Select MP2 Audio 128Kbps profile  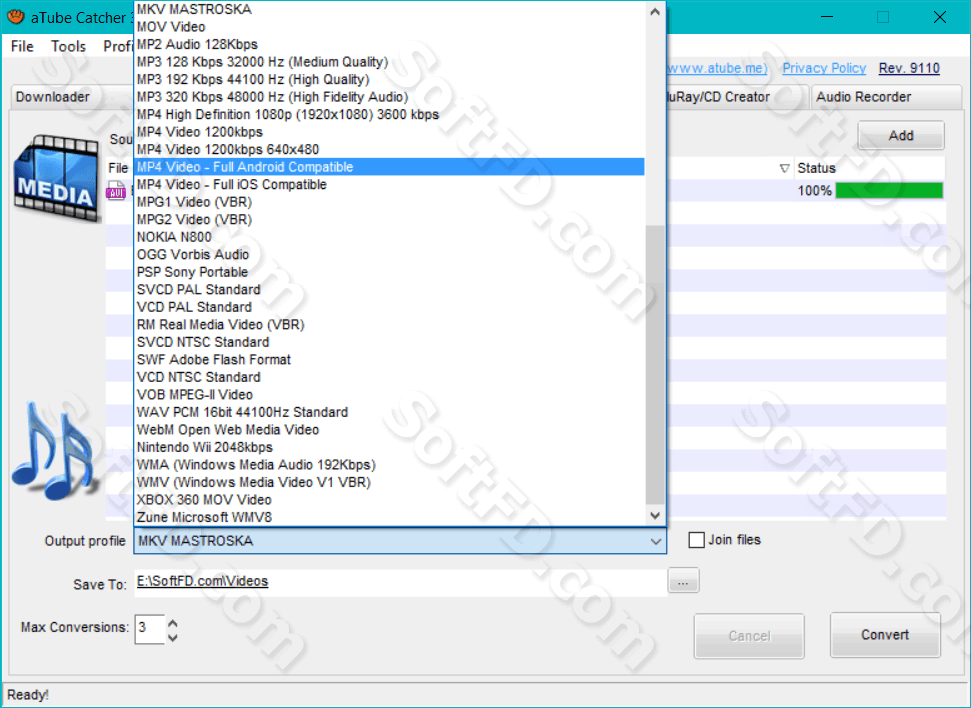(x=390, y=44)
